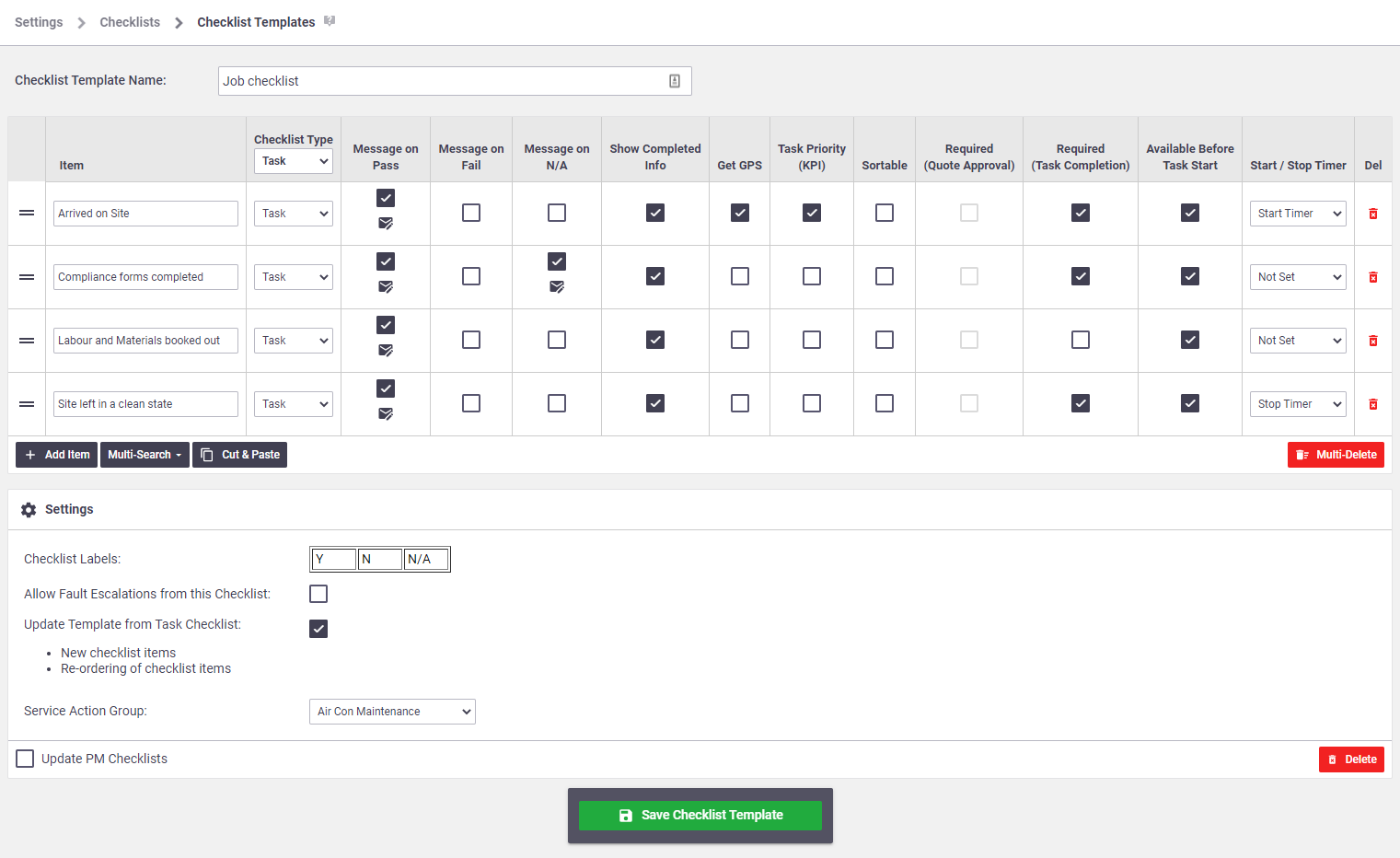Edit pass message icon for Arrived on Site
The image size is (1400, 858).
click(x=386, y=224)
